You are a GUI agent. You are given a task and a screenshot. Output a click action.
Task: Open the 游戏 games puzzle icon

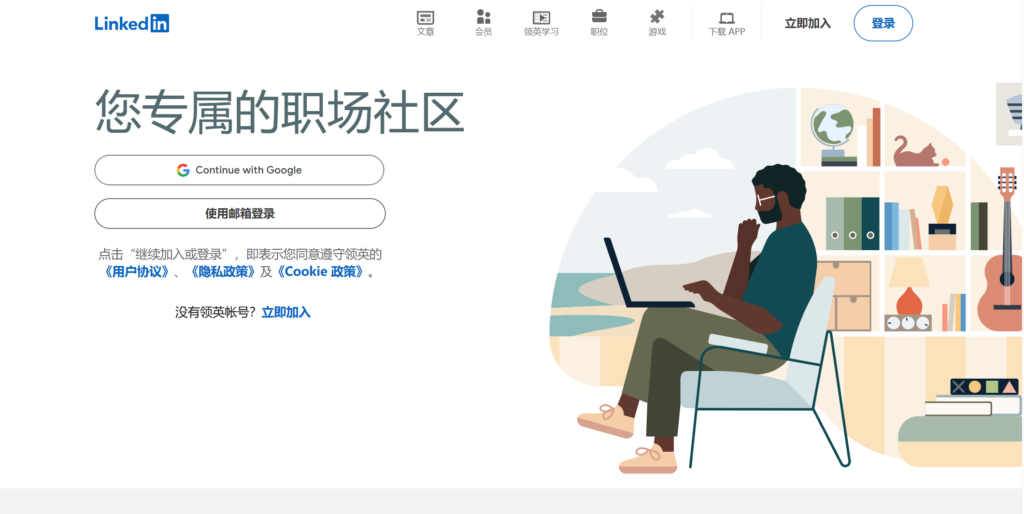(657, 17)
